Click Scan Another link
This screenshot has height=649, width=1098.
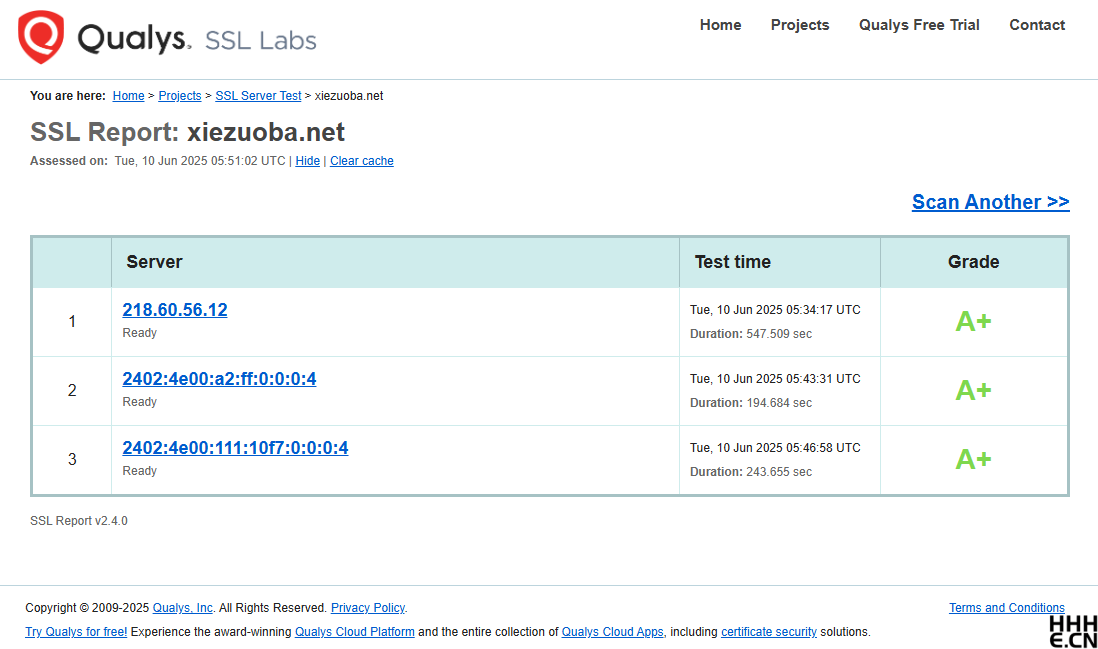pos(990,202)
